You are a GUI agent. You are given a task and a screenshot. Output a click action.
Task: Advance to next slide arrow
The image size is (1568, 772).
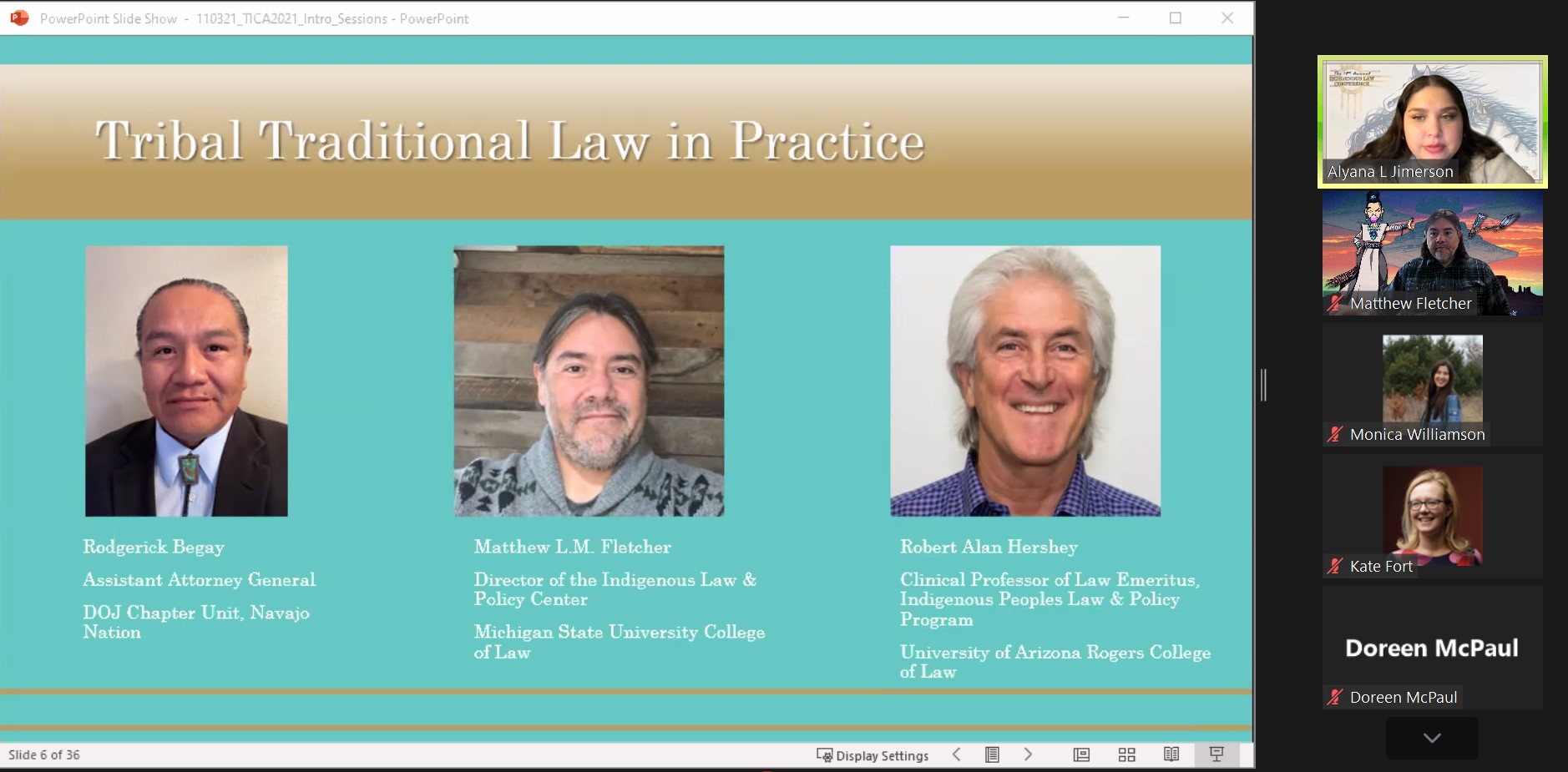point(1028,754)
